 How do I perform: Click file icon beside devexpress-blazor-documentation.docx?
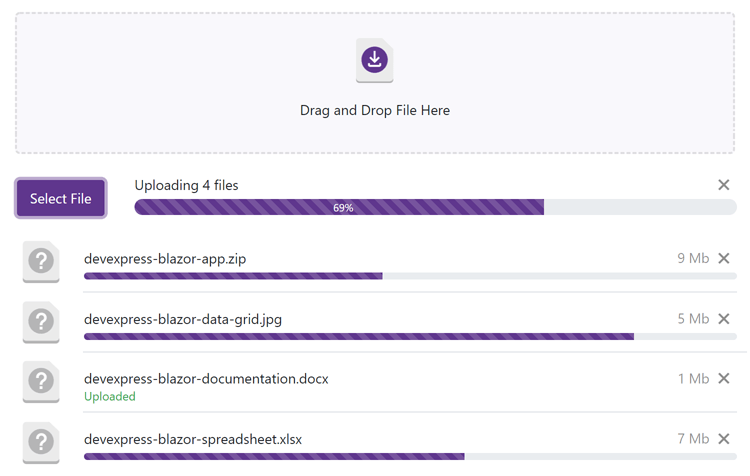point(41,382)
